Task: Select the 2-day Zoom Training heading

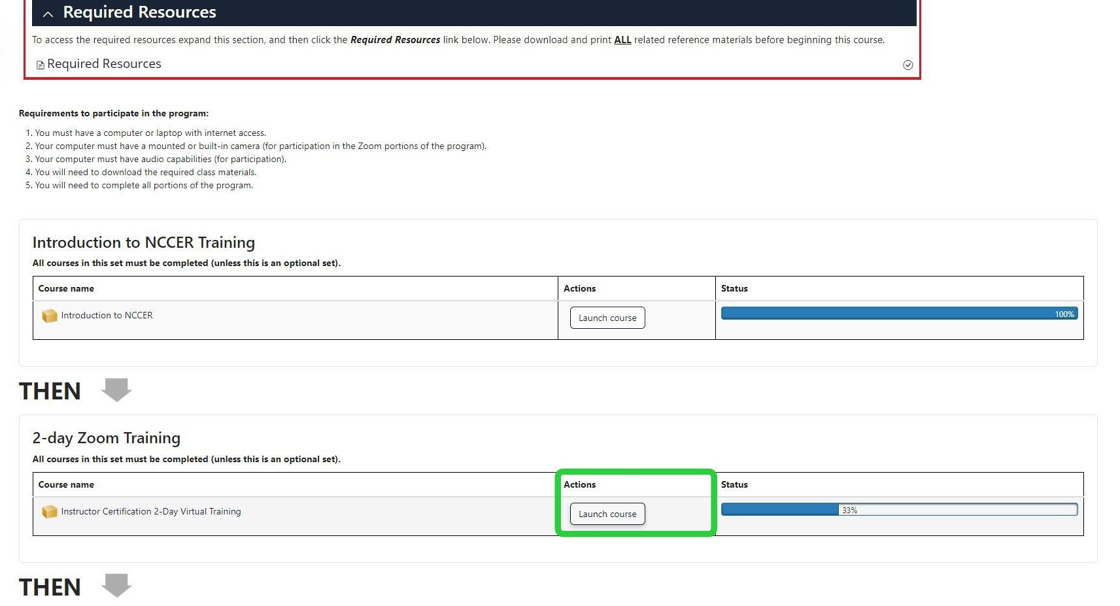Action: point(106,438)
